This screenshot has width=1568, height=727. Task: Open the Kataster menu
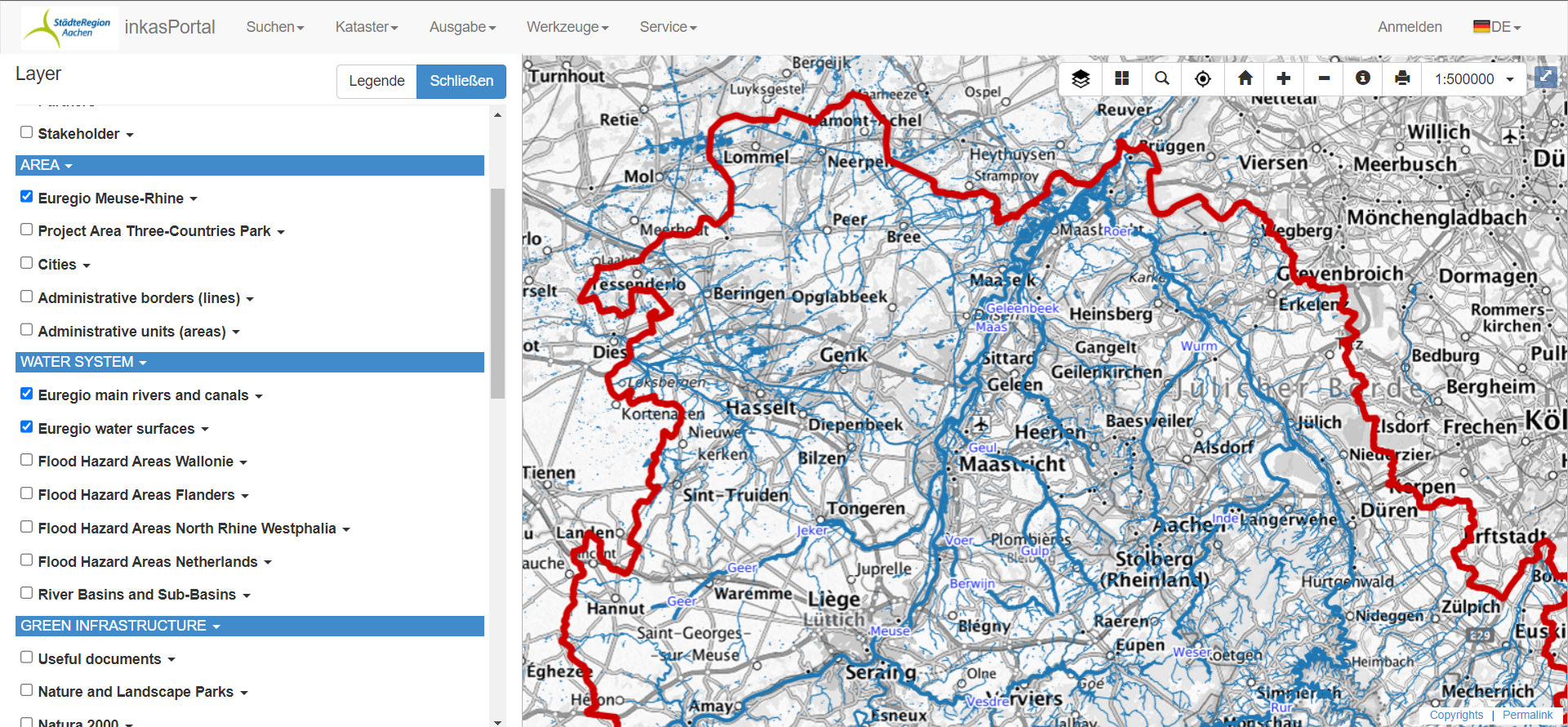tap(366, 27)
